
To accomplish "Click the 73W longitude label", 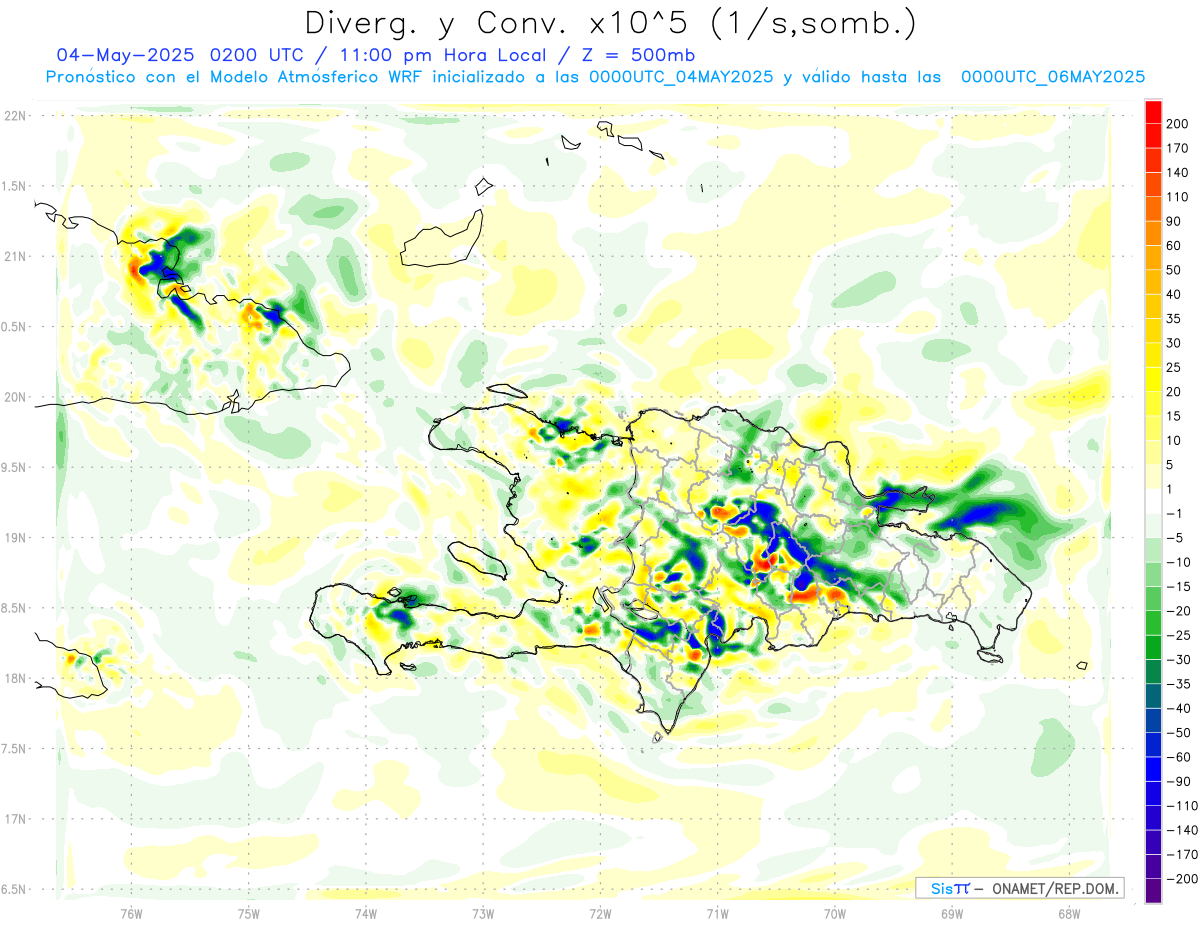I will tap(483, 913).
